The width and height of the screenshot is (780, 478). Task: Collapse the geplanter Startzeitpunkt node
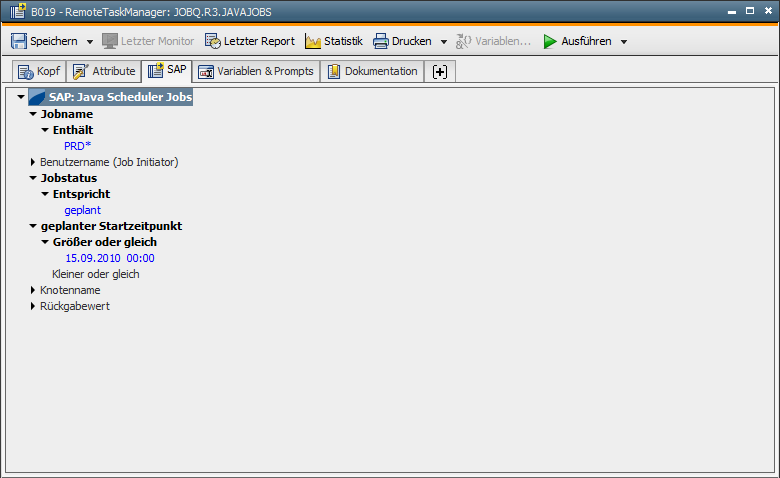click(x=33, y=226)
